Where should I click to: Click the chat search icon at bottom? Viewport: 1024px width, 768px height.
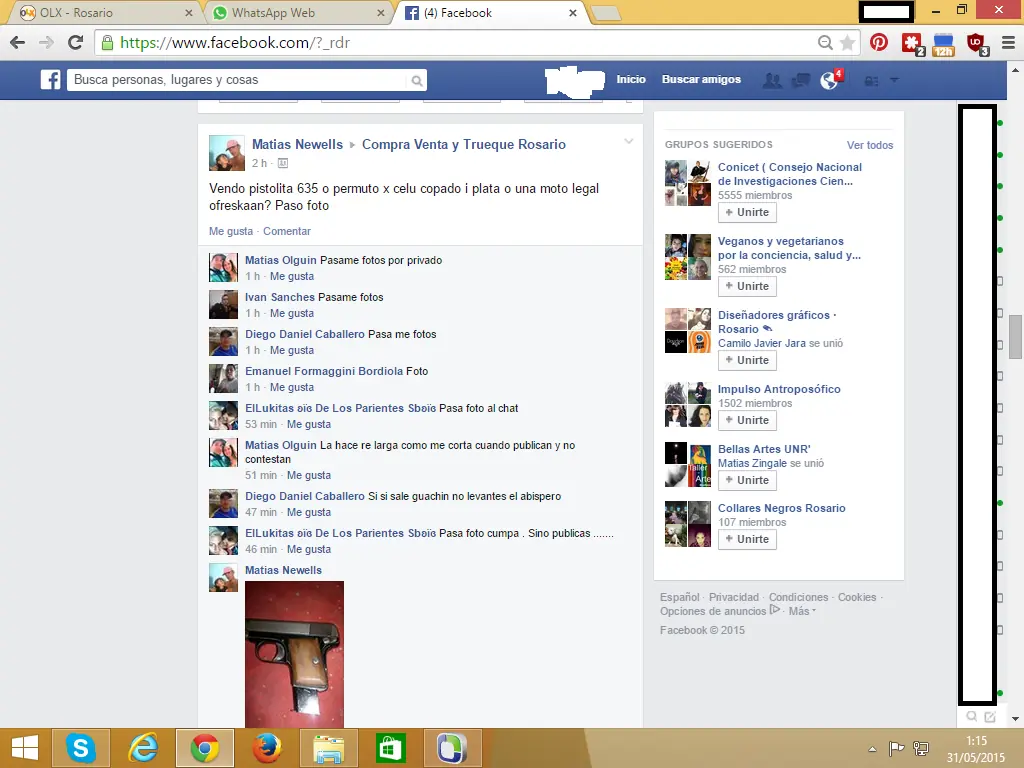click(972, 716)
